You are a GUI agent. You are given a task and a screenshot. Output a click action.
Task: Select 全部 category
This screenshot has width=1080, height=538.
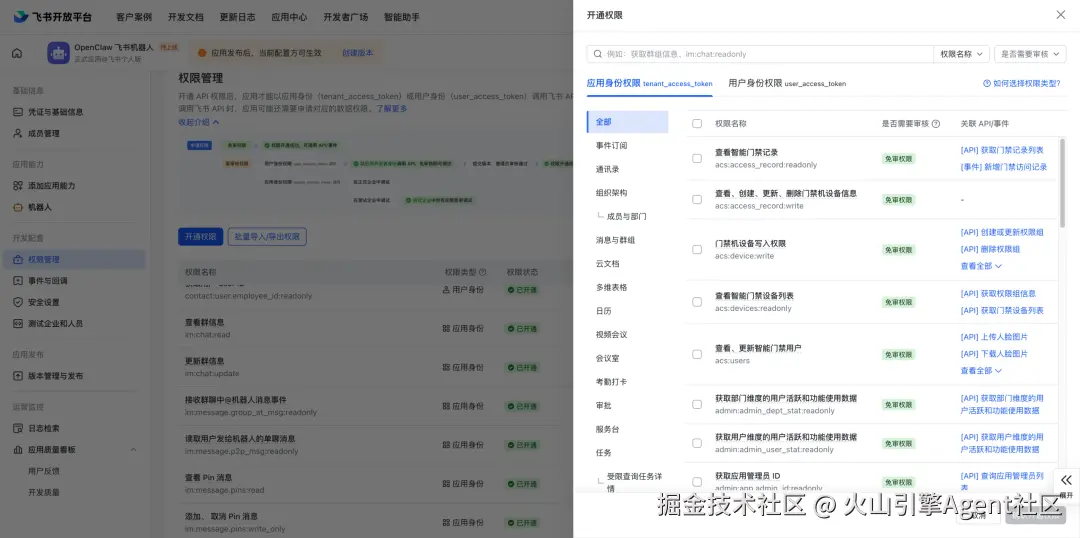(627, 122)
